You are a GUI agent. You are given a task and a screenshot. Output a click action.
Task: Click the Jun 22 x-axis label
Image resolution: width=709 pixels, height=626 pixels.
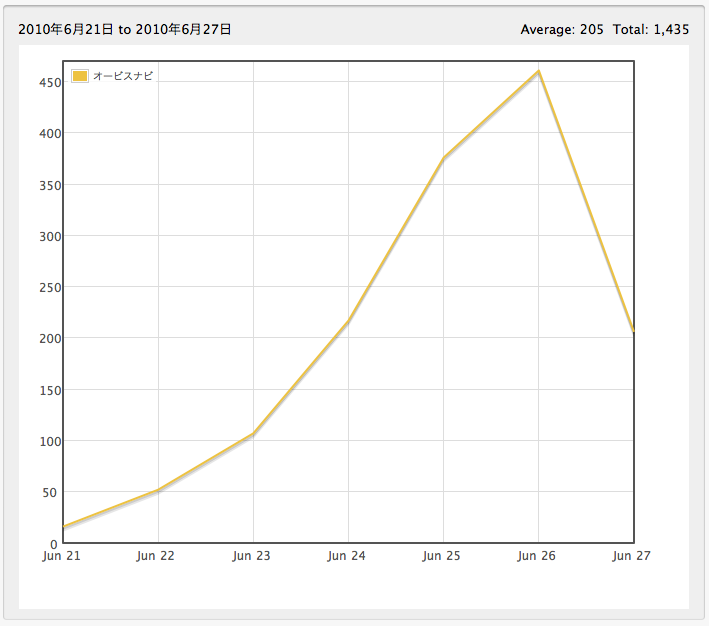tap(156, 556)
